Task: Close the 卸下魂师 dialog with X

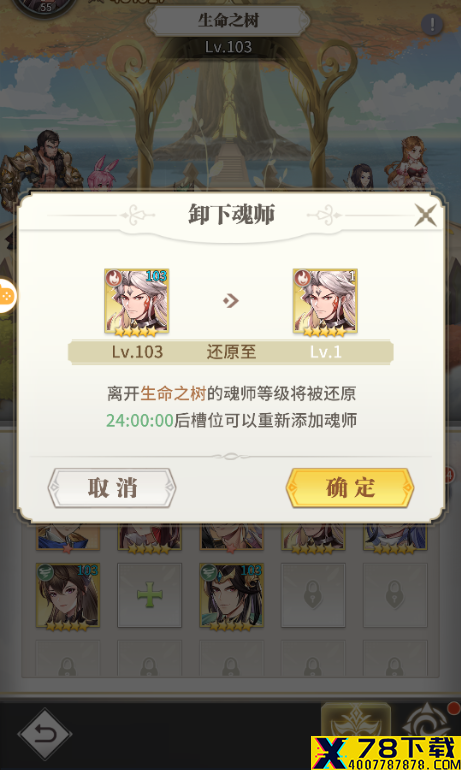Action: 425,215
